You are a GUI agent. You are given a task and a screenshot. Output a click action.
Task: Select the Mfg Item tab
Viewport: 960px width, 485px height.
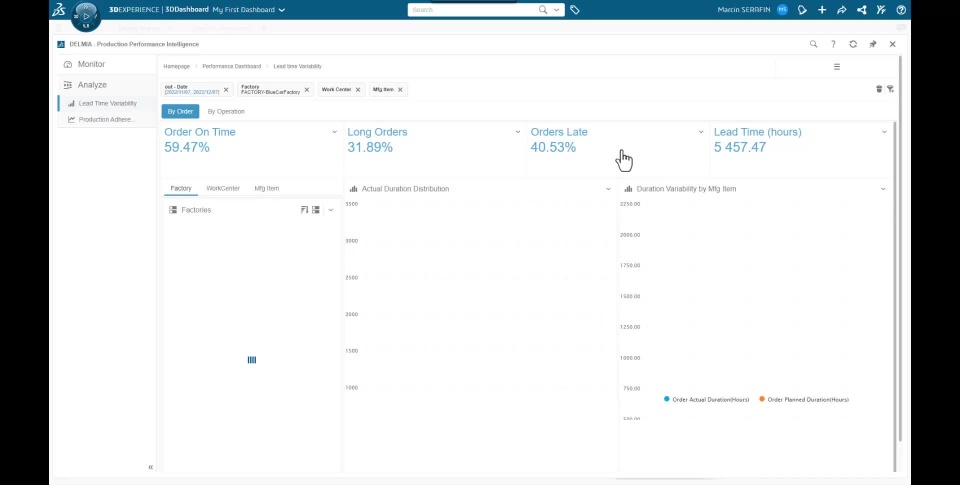(x=266, y=189)
